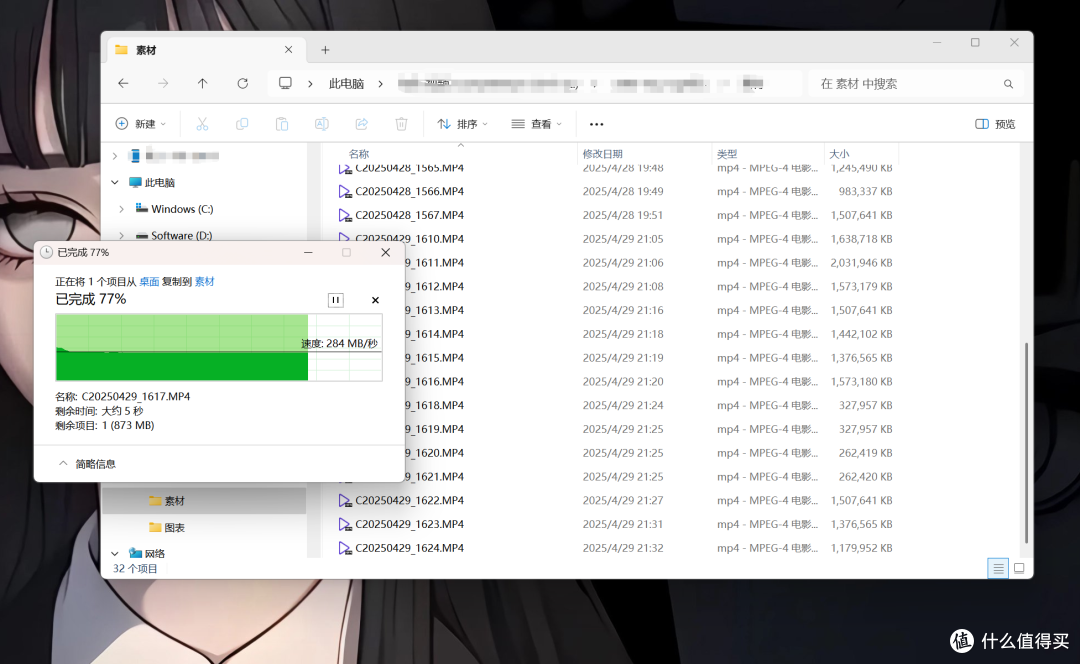The height and width of the screenshot is (664, 1080).
Task: Expand the Windows (C:) drive node
Action: pyautogui.click(x=122, y=209)
